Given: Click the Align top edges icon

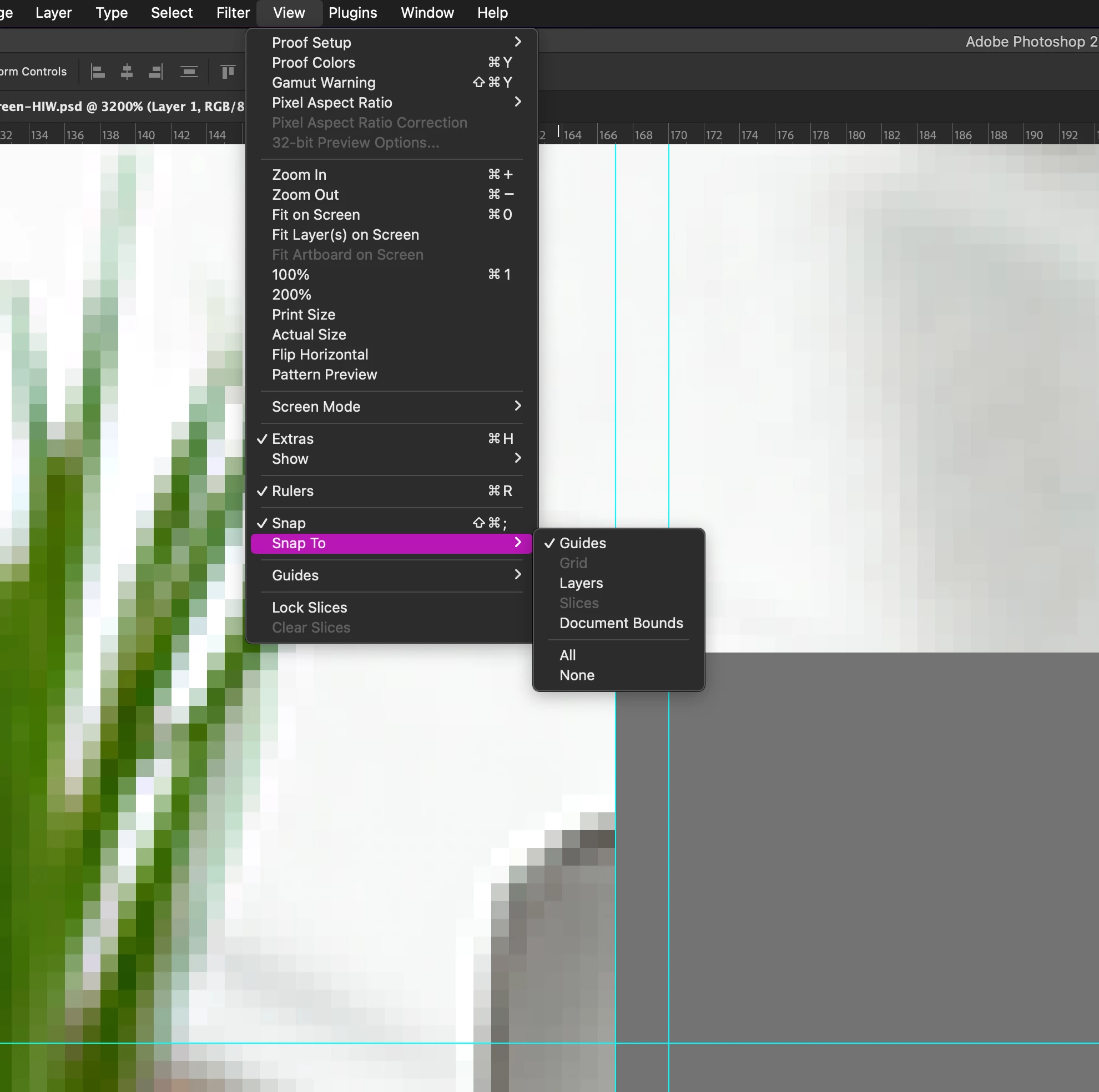Looking at the screenshot, I should [x=228, y=72].
